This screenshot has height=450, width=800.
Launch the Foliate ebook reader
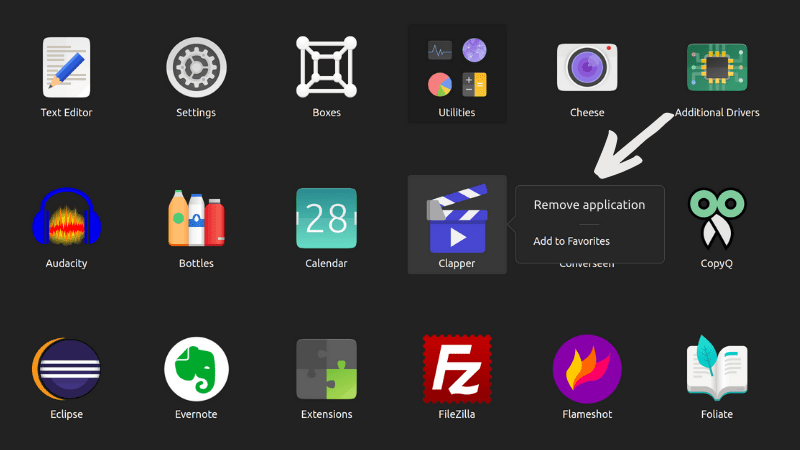pyautogui.click(x=717, y=369)
